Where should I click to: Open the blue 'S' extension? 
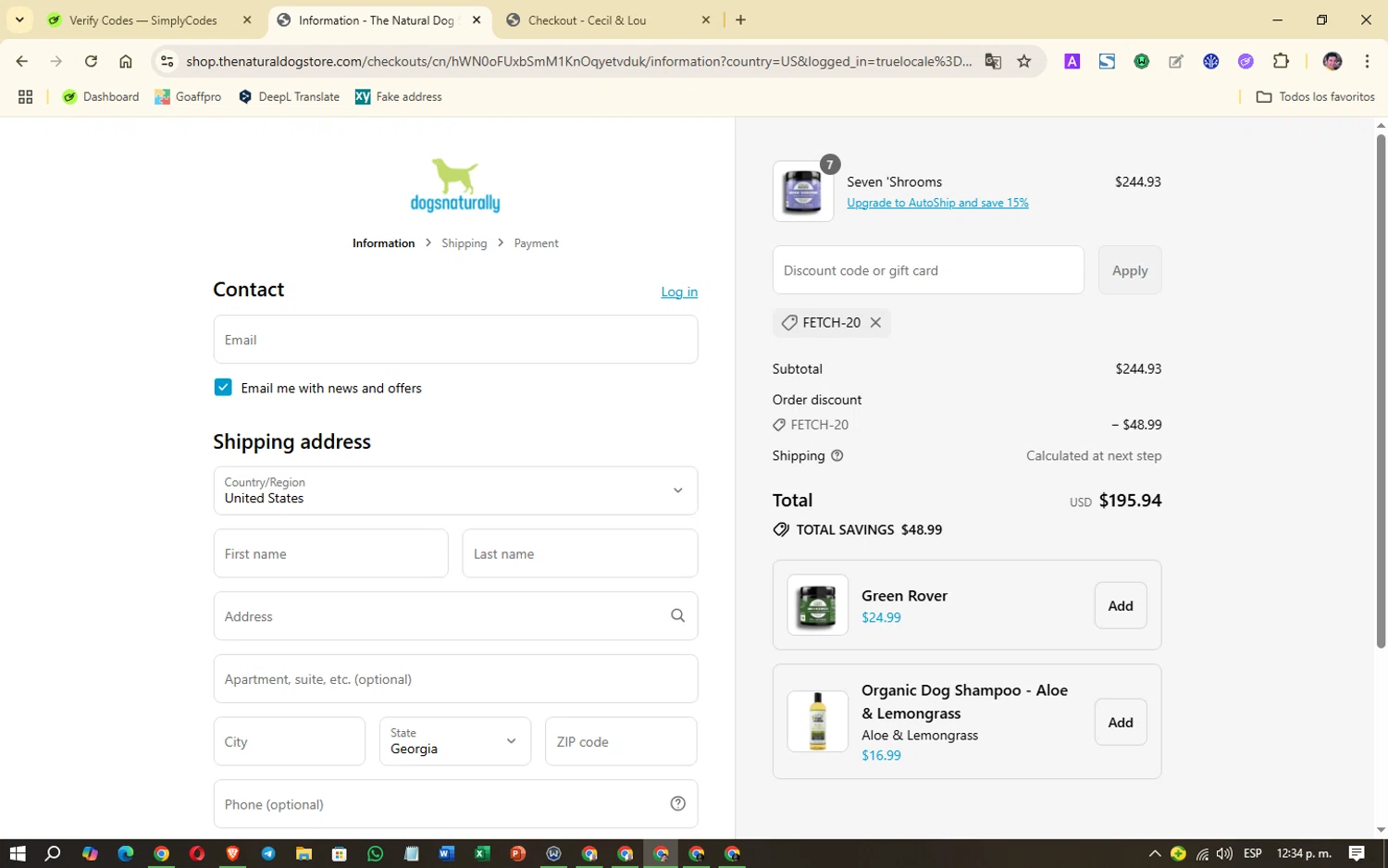pos(1107,61)
